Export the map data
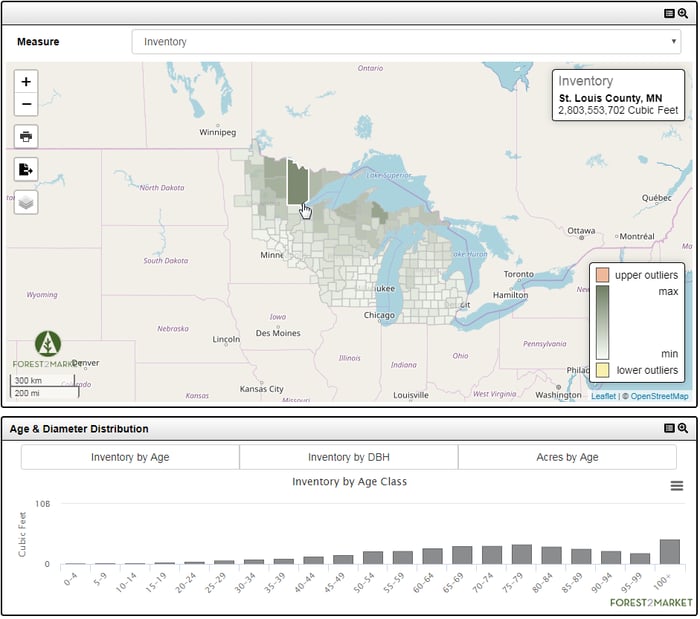Screen dimensions: 700x619 click(x=26, y=170)
